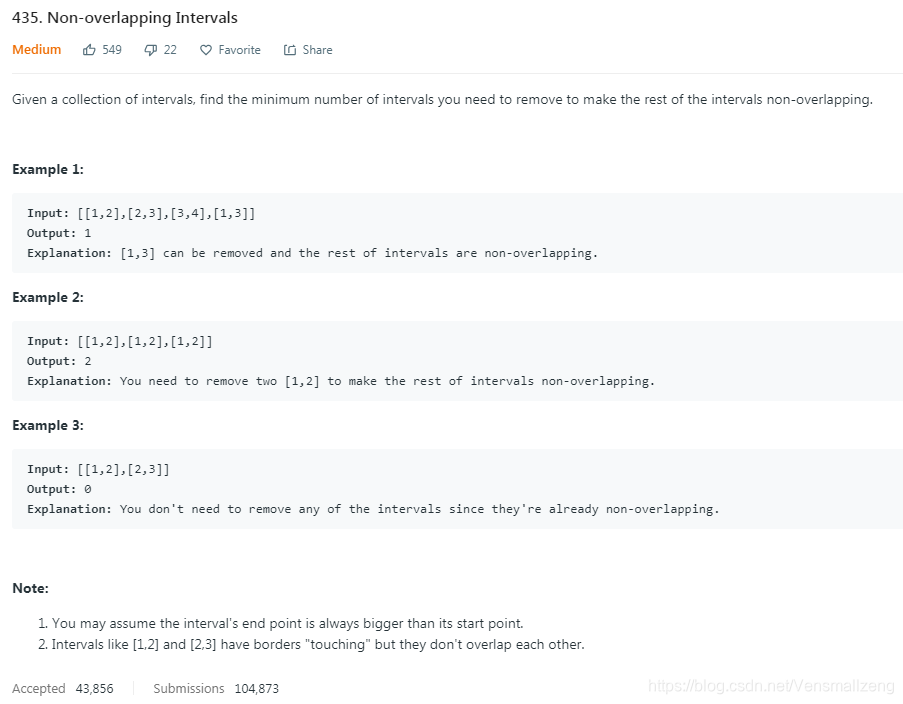Viewport: 903px width, 704px height.
Task: Click the 104,873 submissions count
Action: tap(256, 688)
